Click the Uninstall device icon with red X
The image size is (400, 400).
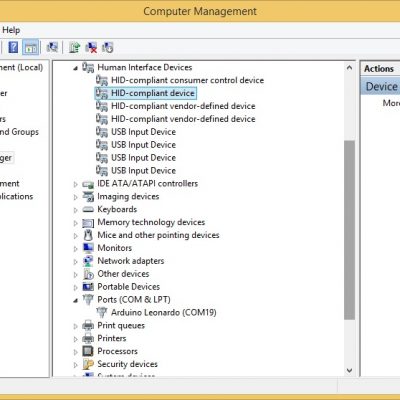(91, 47)
